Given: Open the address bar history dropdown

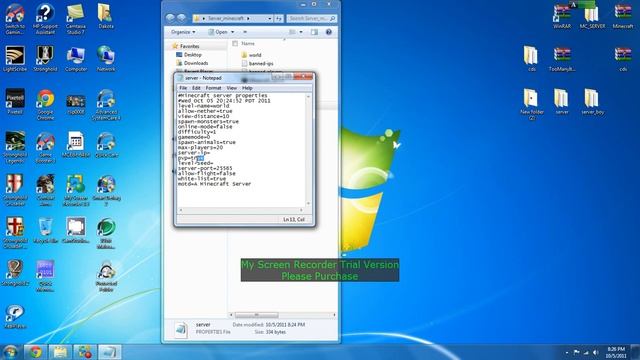Looking at the screenshot, I should (x=269, y=18).
